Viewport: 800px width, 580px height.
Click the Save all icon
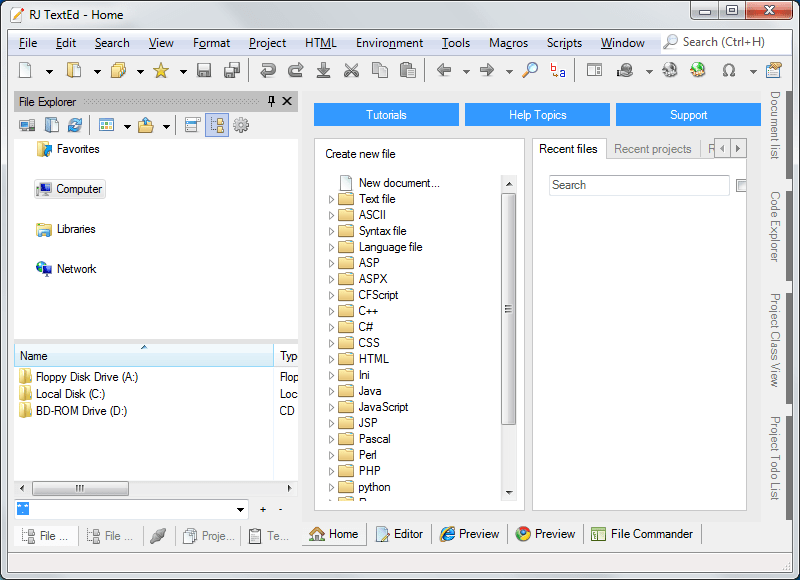(x=232, y=70)
